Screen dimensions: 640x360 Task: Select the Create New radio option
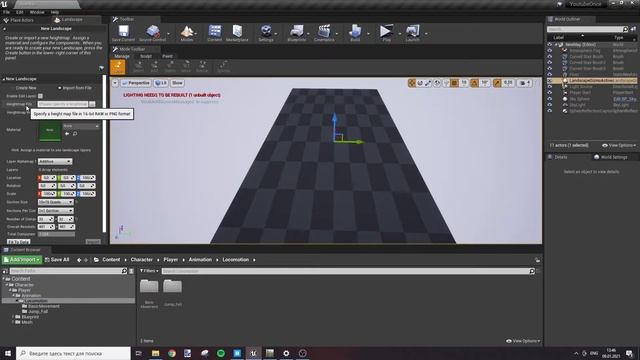(x=26, y=88)
